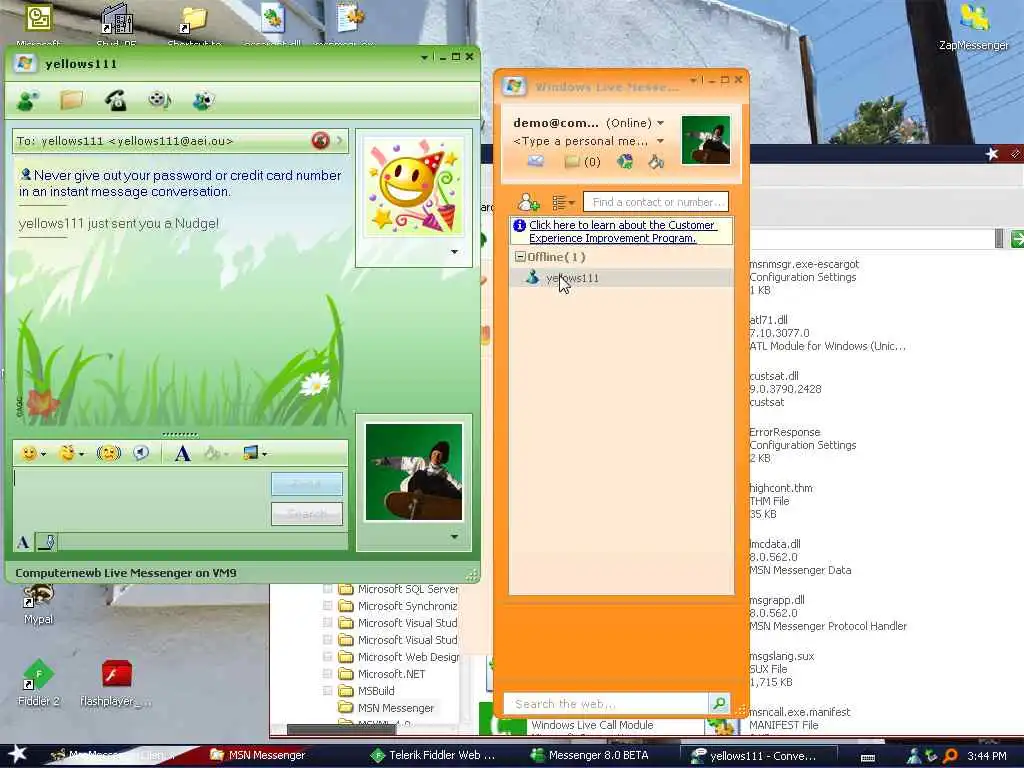Open conversation window menu arrow
This screenshot has width=1024, height=768.
coord(424,57)
